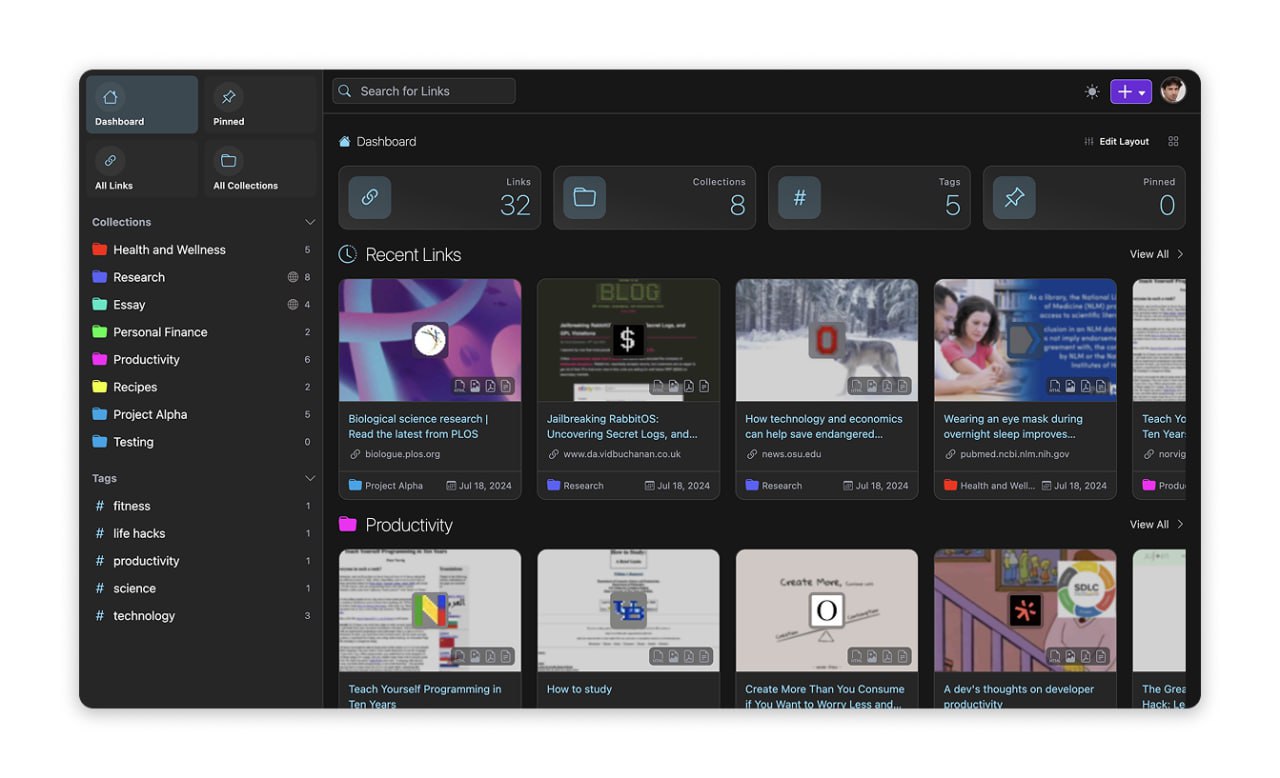Open the user profile avatar menu
The height and width of the screenshot is (778, 1280).
click(1173, 91)
